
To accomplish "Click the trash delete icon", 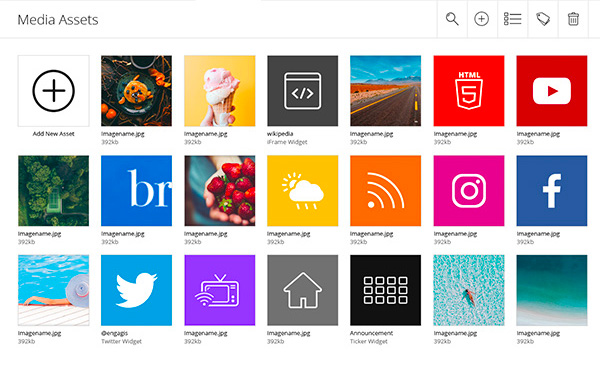I will pos(573,19).
